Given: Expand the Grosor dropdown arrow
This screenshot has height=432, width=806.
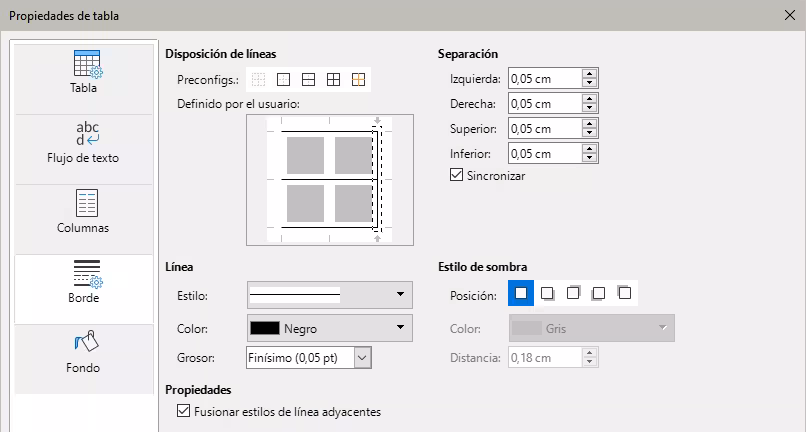Looking at the screenshot, I should 362,358.
